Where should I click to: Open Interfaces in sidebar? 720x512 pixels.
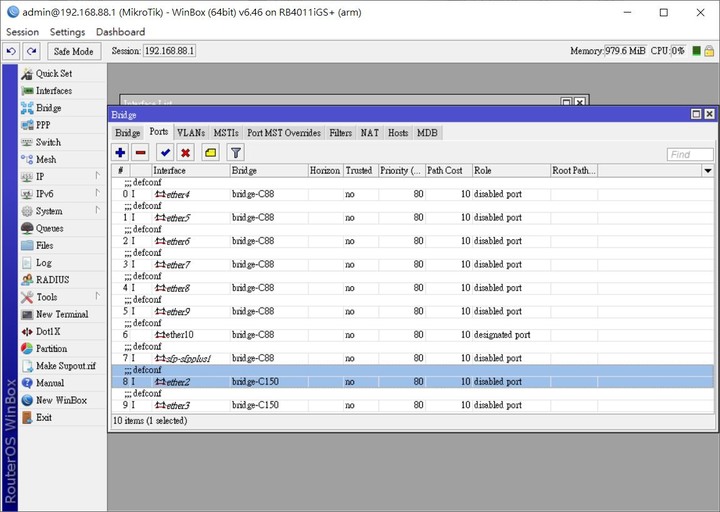(x=62, y=90)
